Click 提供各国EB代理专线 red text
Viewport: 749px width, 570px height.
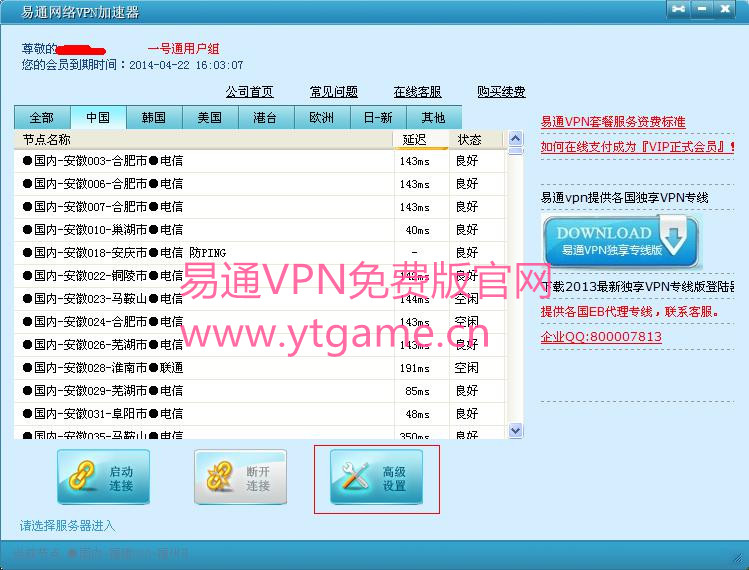tap(630, 312)
